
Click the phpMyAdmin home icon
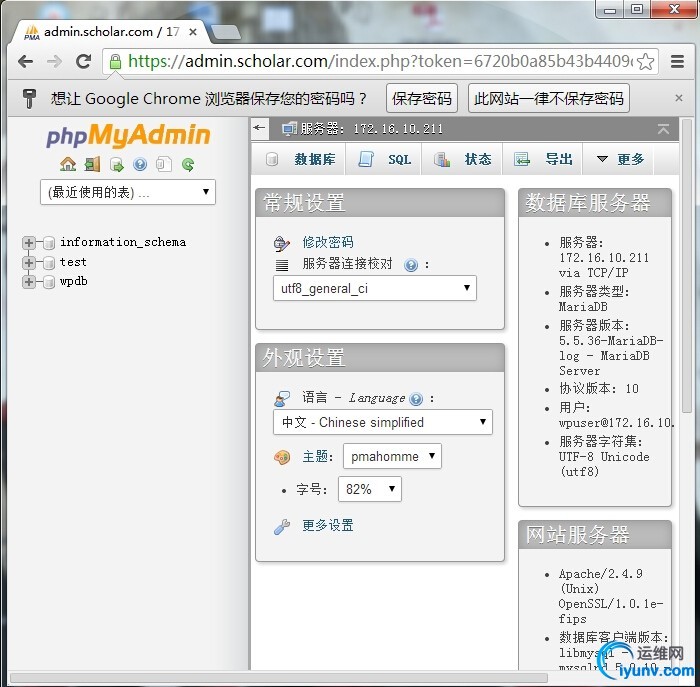pos(68,164)
